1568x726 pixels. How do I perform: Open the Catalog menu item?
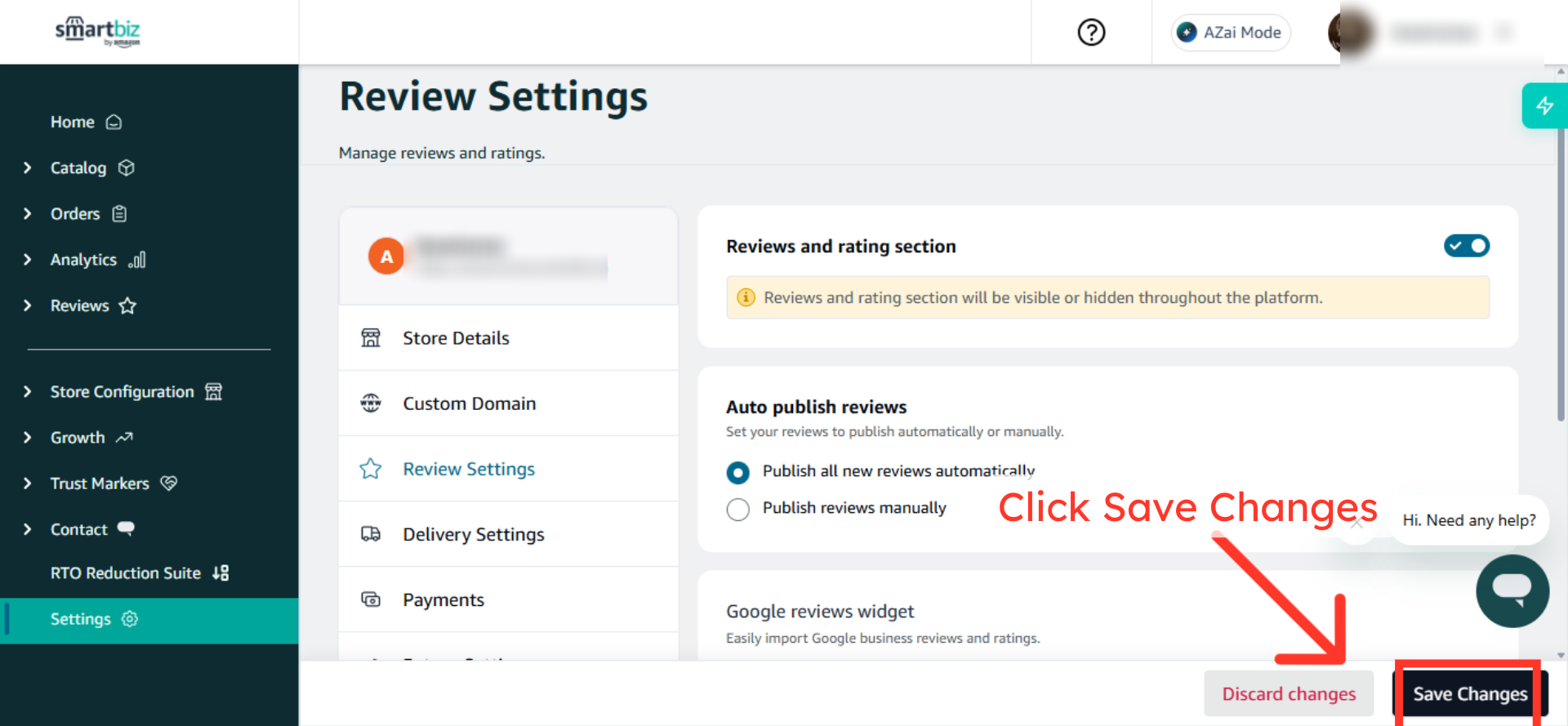[x=78, y=167]
